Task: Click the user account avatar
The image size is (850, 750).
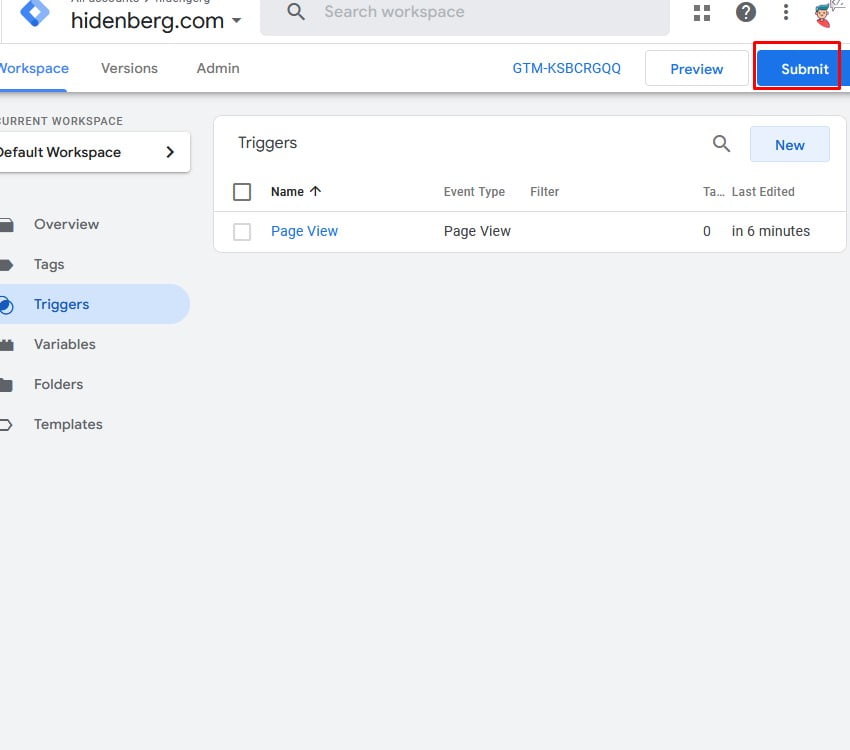Action: (826, 12)
